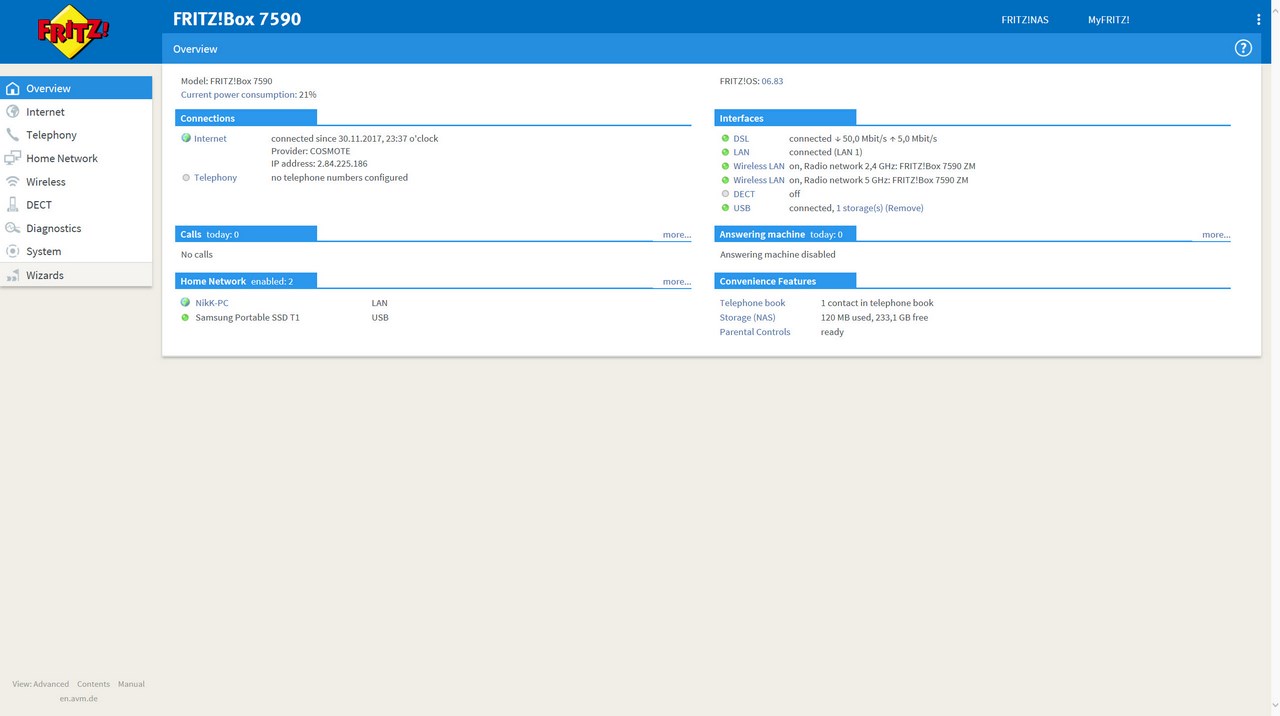Viewport: 1280px width, 716px height.
Task: Click Wireless LAN link for 2,4 GHz network
Action: click(758, 167)
